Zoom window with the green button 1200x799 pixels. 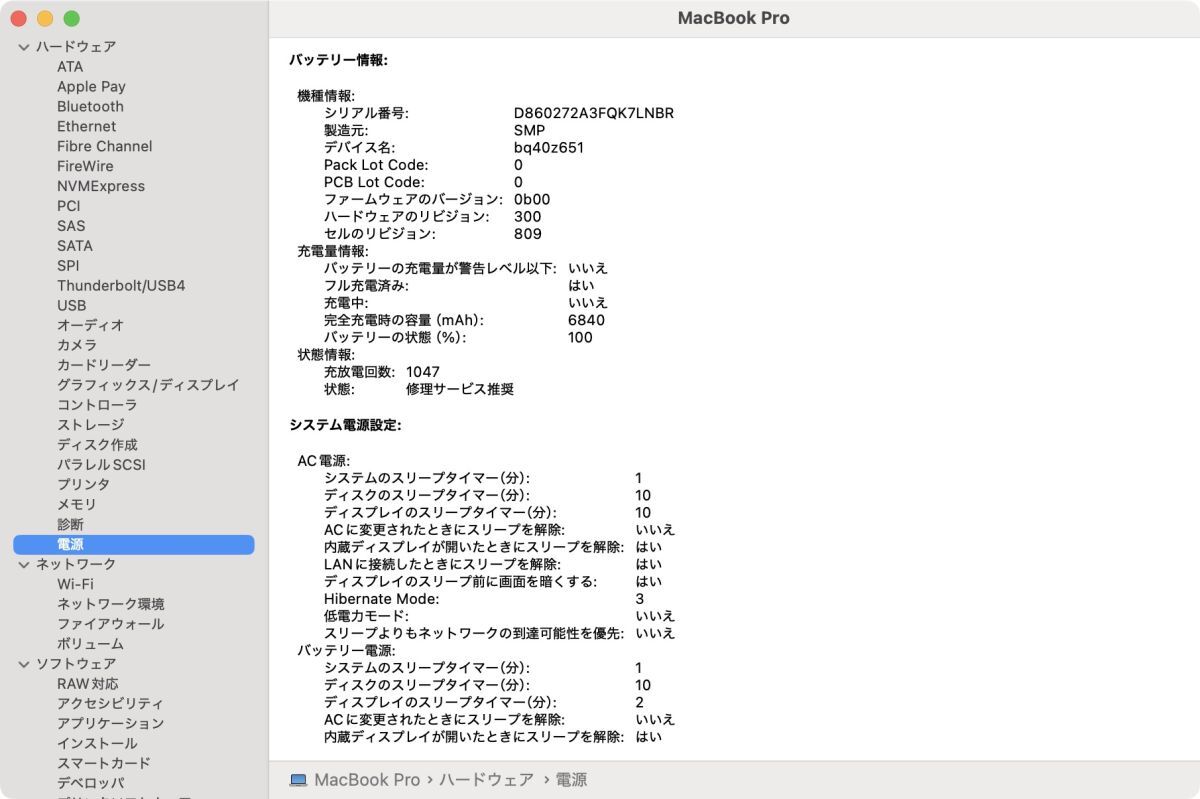[x=71, y=19]
